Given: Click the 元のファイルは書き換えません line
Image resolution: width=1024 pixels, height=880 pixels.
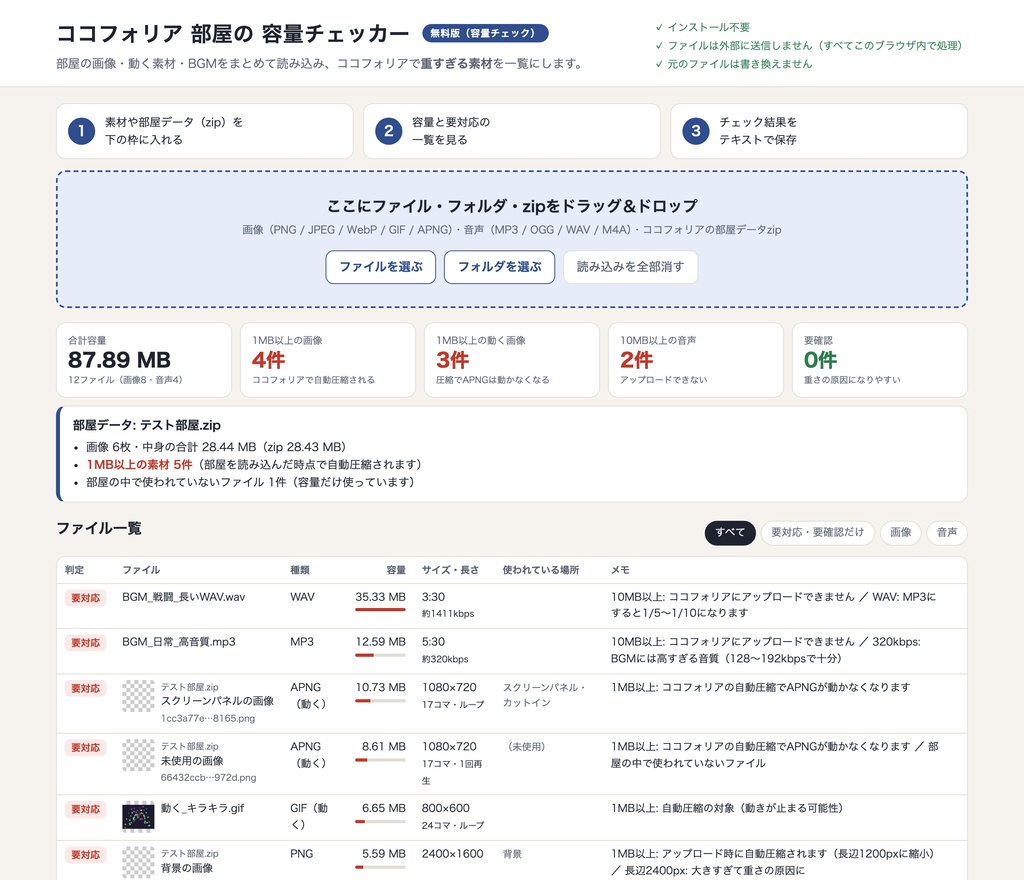Looking at the screenshot, I should pyautogui.click(x=734, y=64).
